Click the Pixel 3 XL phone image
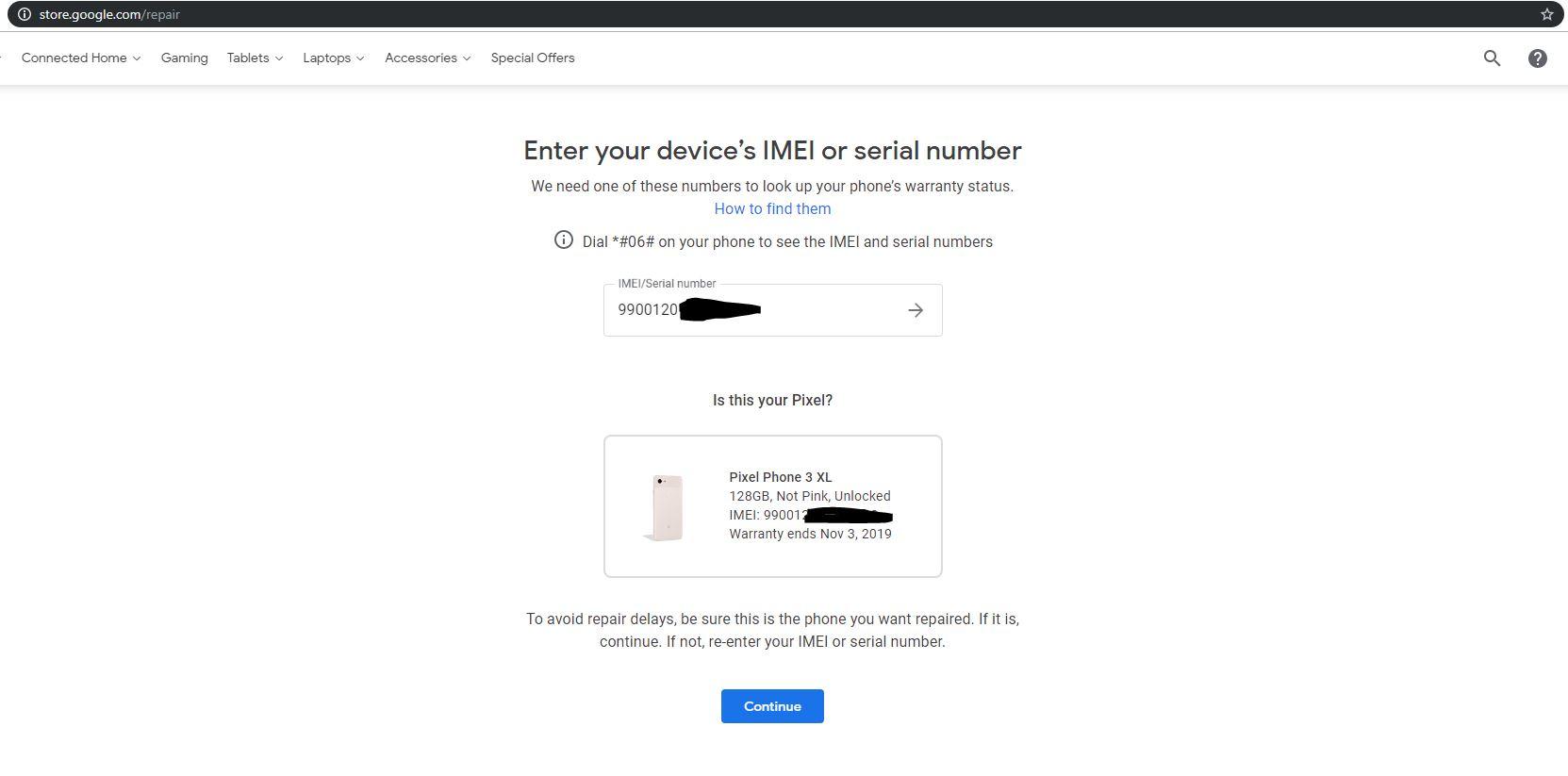The height and width of the screenshot is (776, 1568). click(666, 507)
